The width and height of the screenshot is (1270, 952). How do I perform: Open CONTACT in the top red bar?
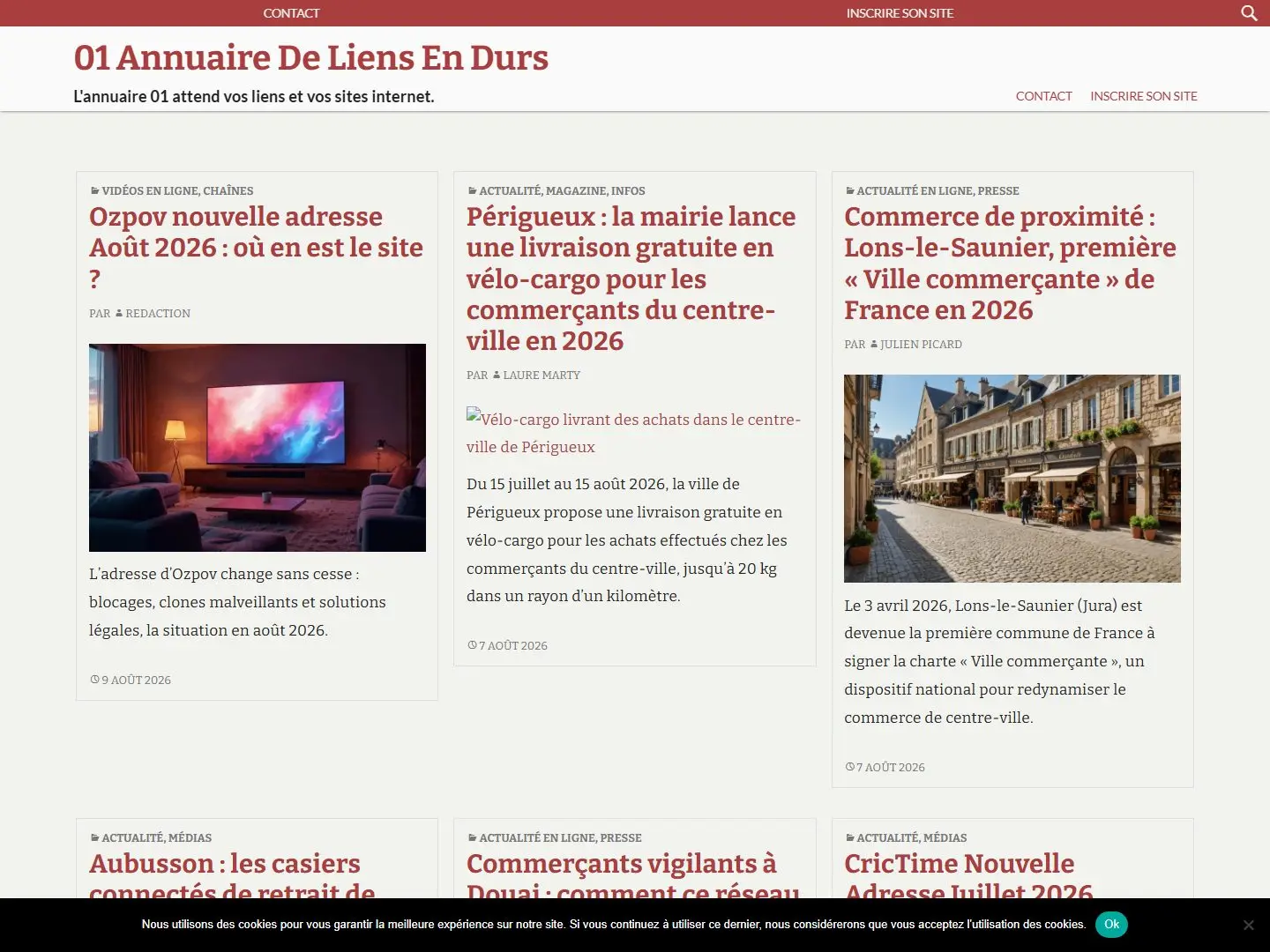click(291, 13)
